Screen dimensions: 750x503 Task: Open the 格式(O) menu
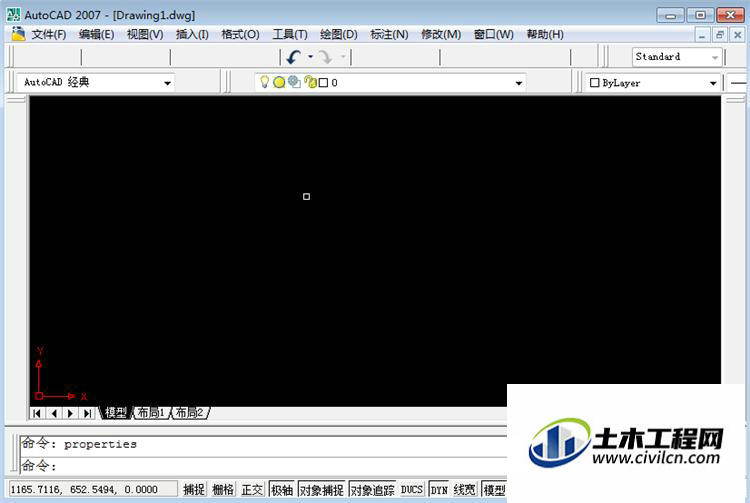coord(240,34)
